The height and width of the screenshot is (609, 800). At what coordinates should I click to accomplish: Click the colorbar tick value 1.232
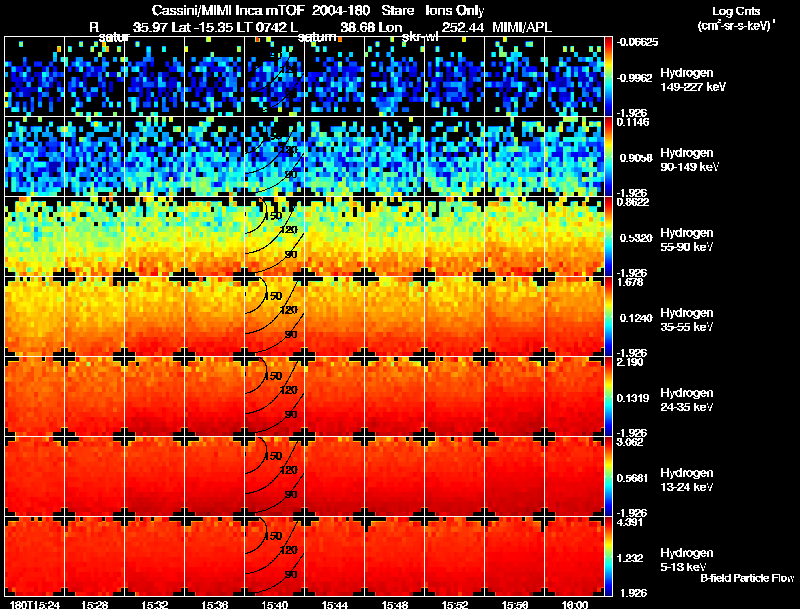pyautogui.click(x=630, y=559)
